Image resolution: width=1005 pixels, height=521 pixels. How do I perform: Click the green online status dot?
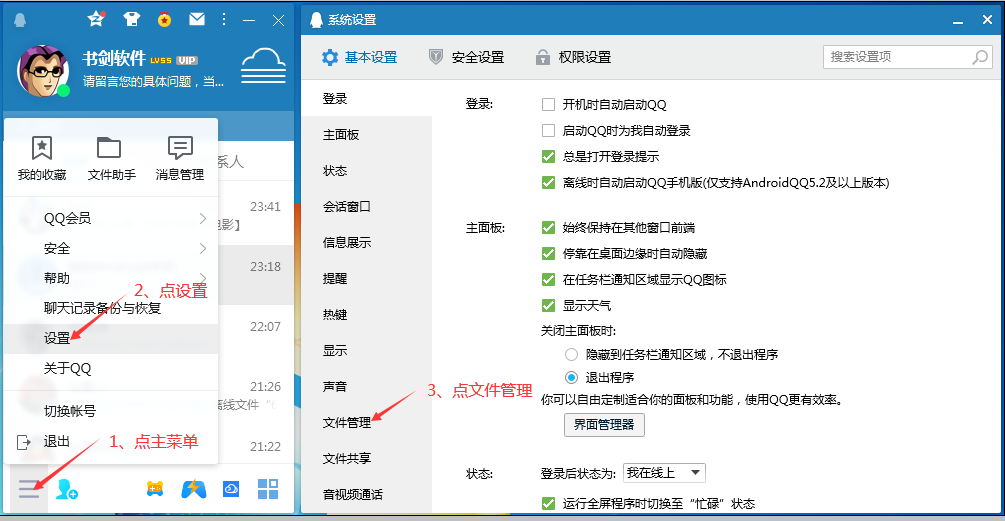pyautogui.click(x=63, y=90)
